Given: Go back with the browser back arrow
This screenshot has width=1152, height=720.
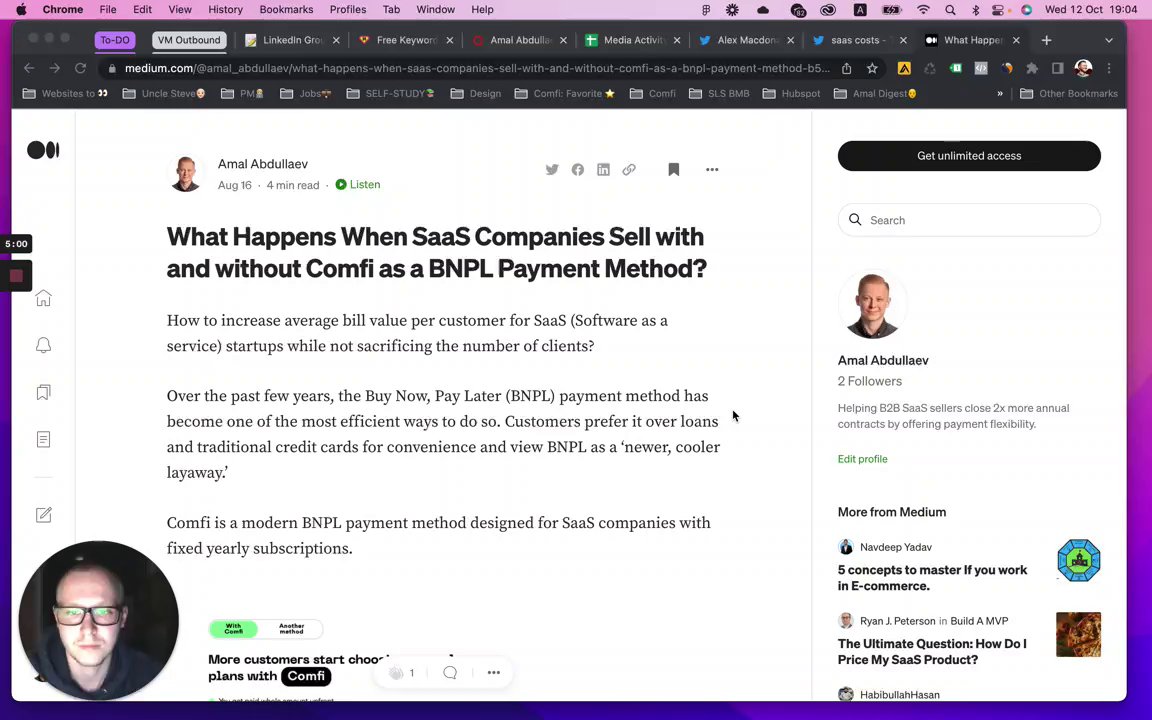Looking at the screenshot, I should [29, 68].
